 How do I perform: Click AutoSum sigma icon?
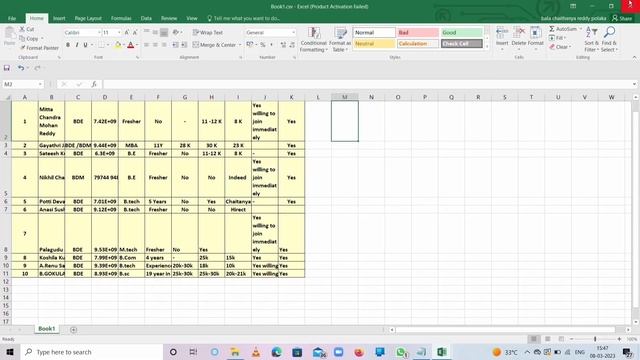552,29
